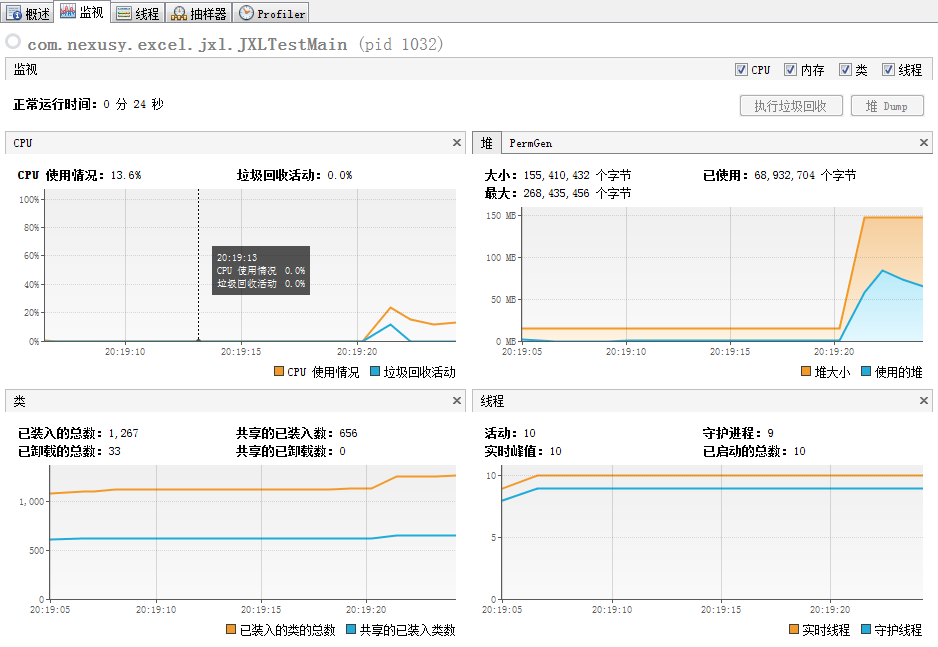Viewport: 938px width, 647px height.
Task: Open the 概述 overview tab
Action: pyautogui.click(x=28, y=13)
